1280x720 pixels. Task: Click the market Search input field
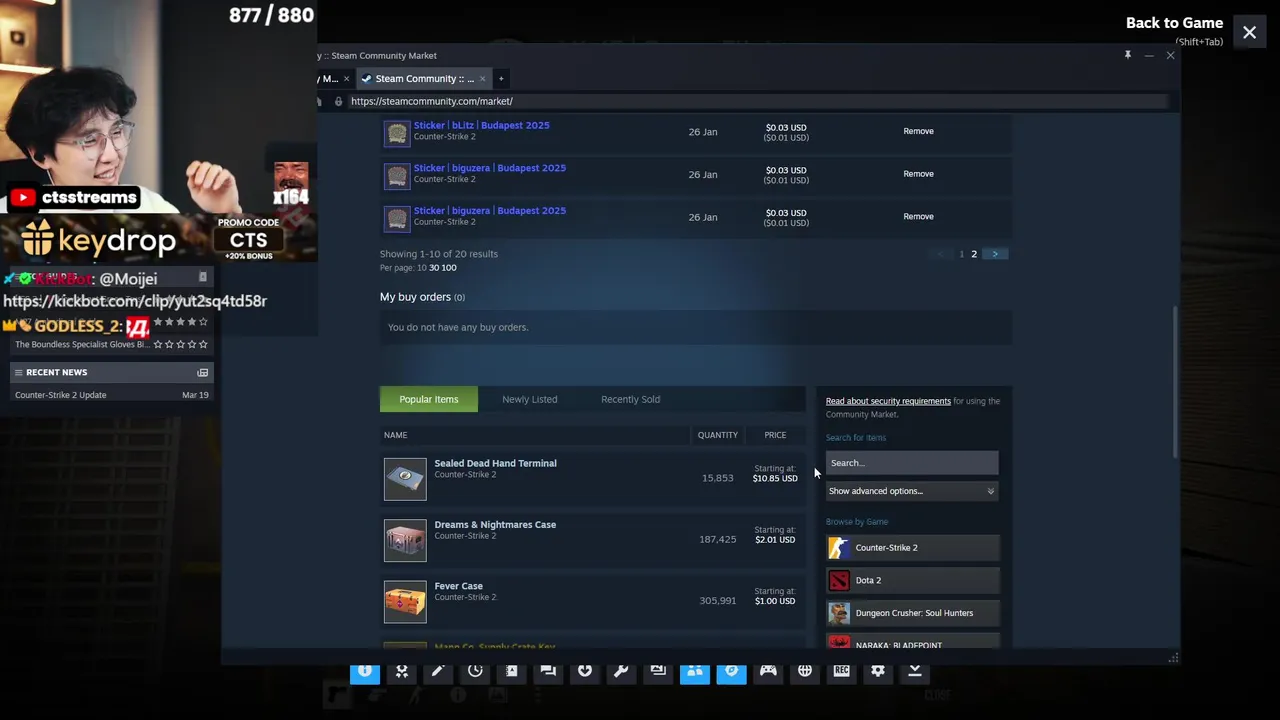[912, 463]
